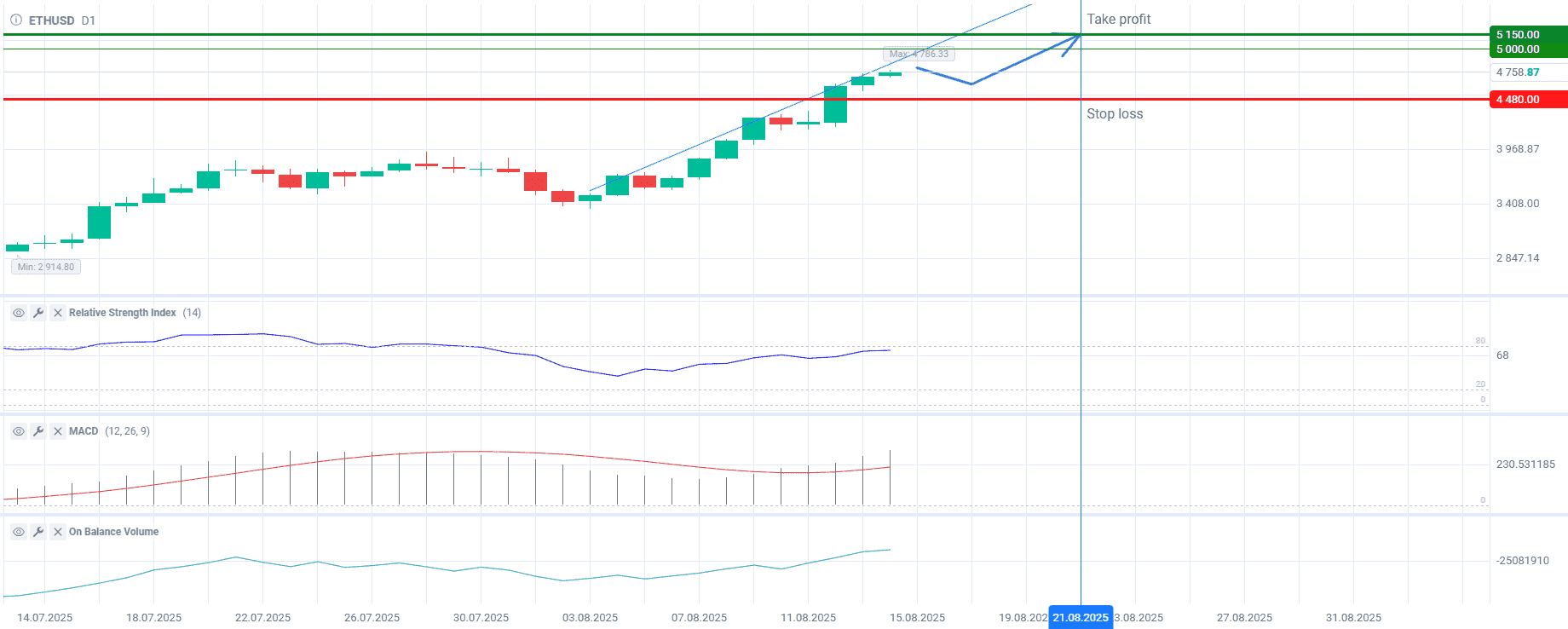Screen dimensions: 1568x629
Task: Click the Relative Strength Index title
Action: [122, 313]
